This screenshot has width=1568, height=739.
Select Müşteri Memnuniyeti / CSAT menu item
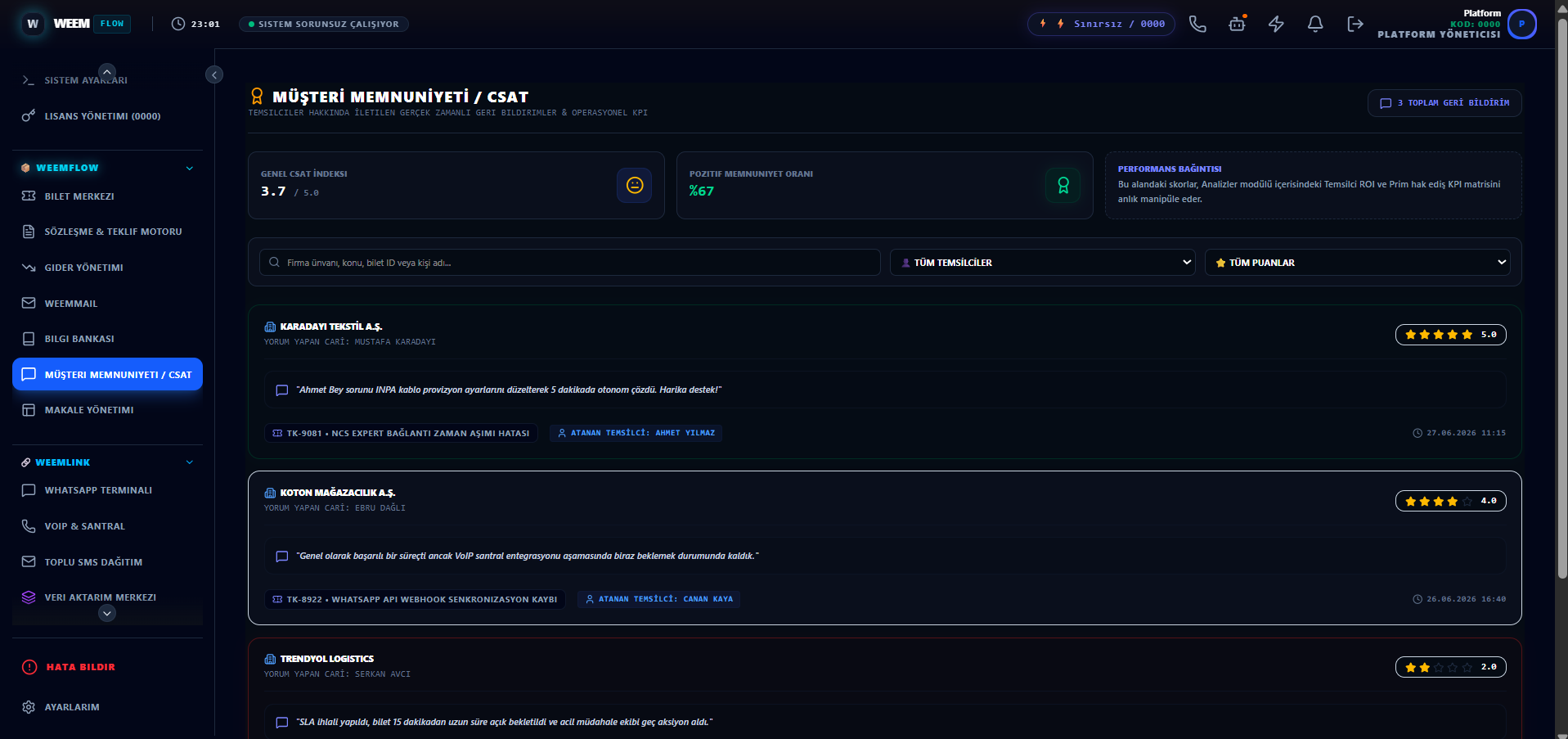click(107, 374)
